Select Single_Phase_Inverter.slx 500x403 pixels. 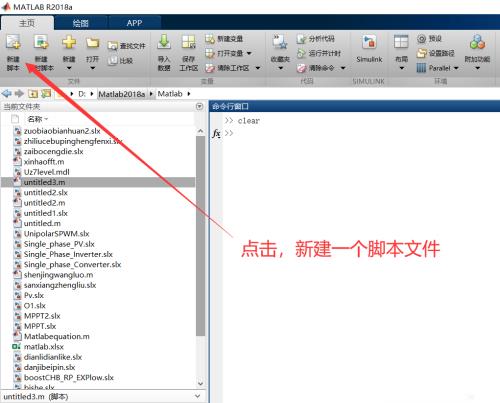pyautogui.click(x=68, y=254)
